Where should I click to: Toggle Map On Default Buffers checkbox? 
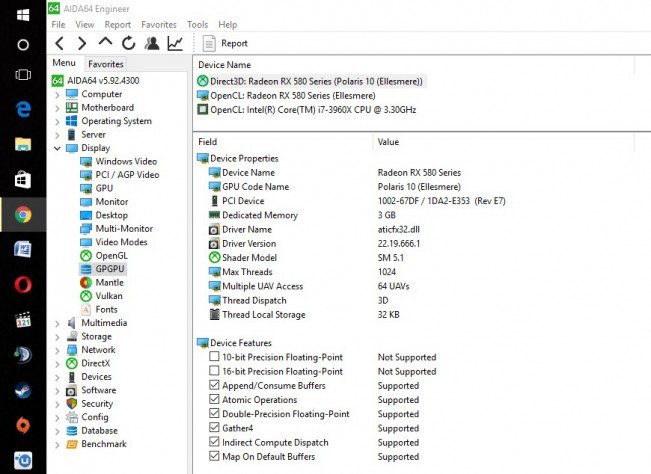[x=214, y=456]
